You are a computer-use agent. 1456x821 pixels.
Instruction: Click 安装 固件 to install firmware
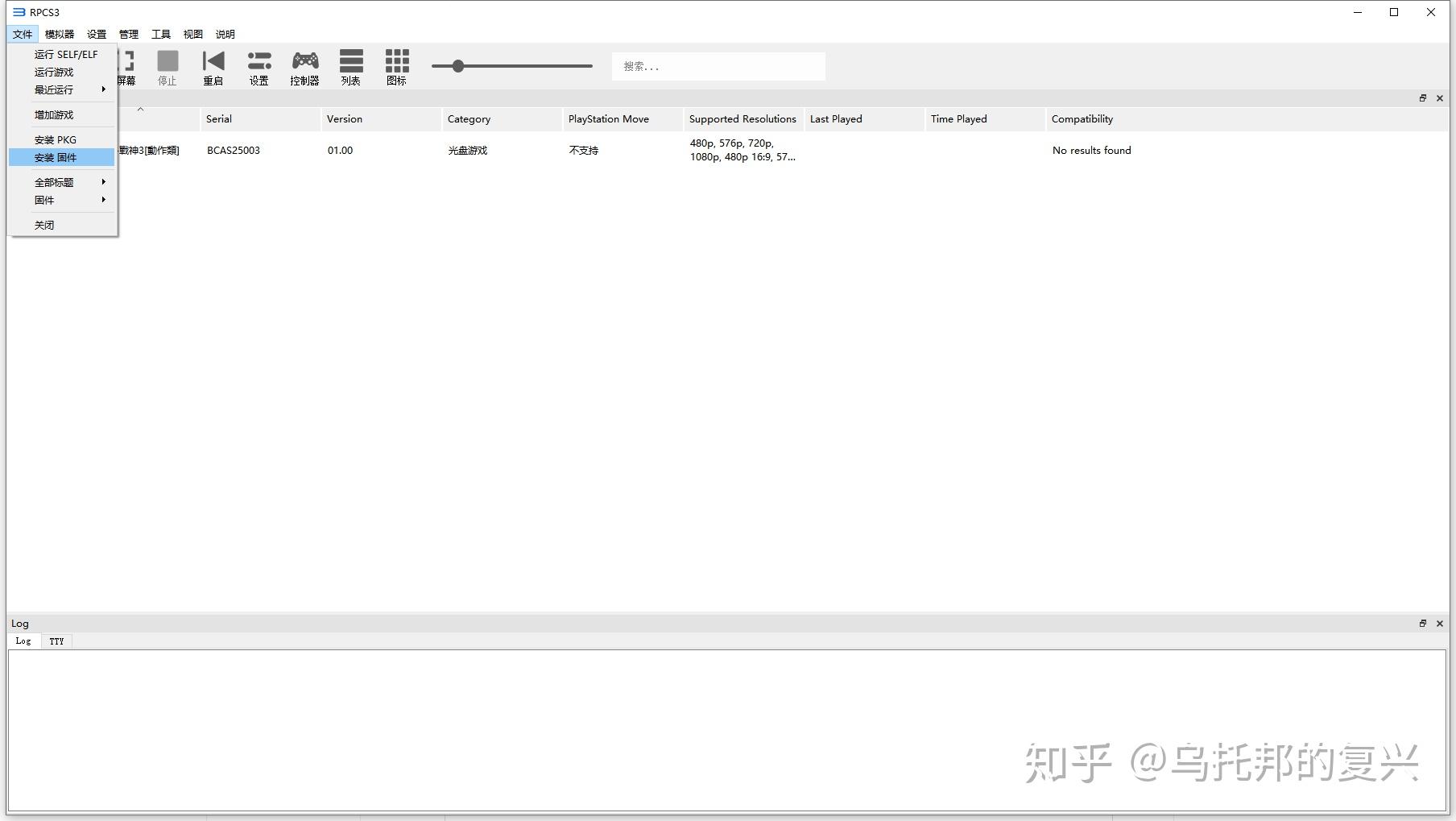[55, 157]
